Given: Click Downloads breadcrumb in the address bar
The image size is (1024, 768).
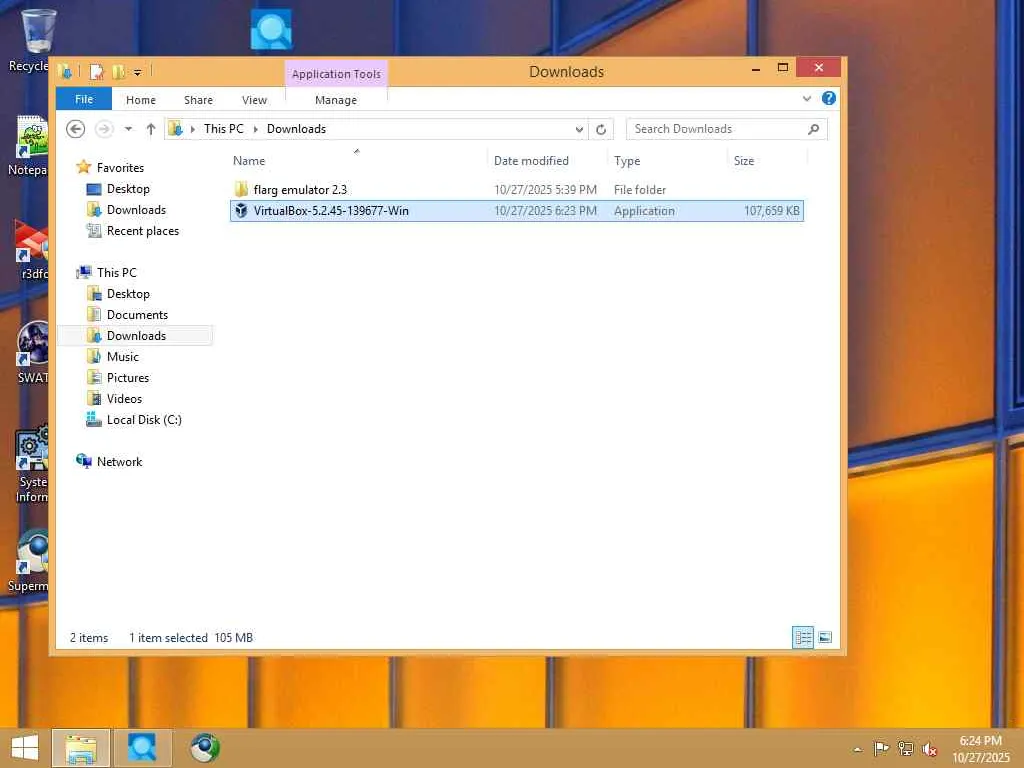Looking at the screenshot, I should point(296,129).
